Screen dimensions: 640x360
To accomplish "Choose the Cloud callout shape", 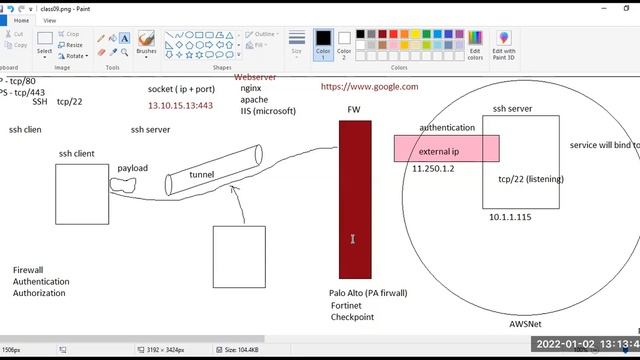I will click(229, 55).
